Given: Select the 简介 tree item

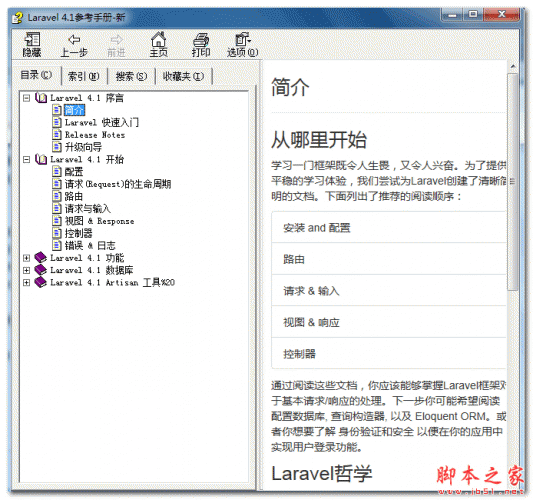Looking at the screenshot, I should [74, 110].
